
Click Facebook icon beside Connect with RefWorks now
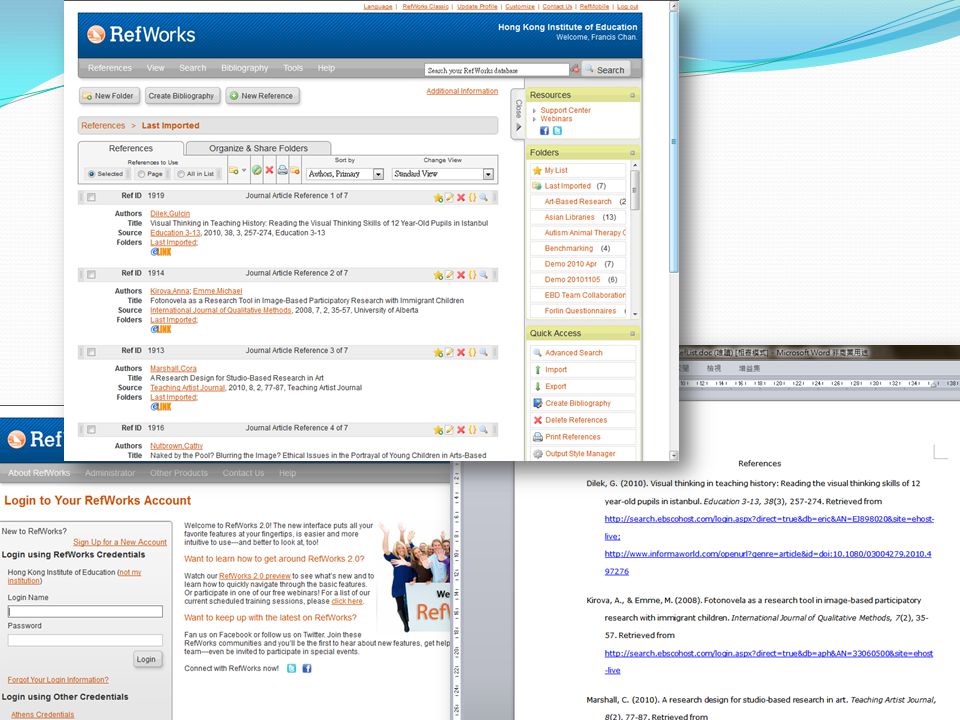[307, 669]
